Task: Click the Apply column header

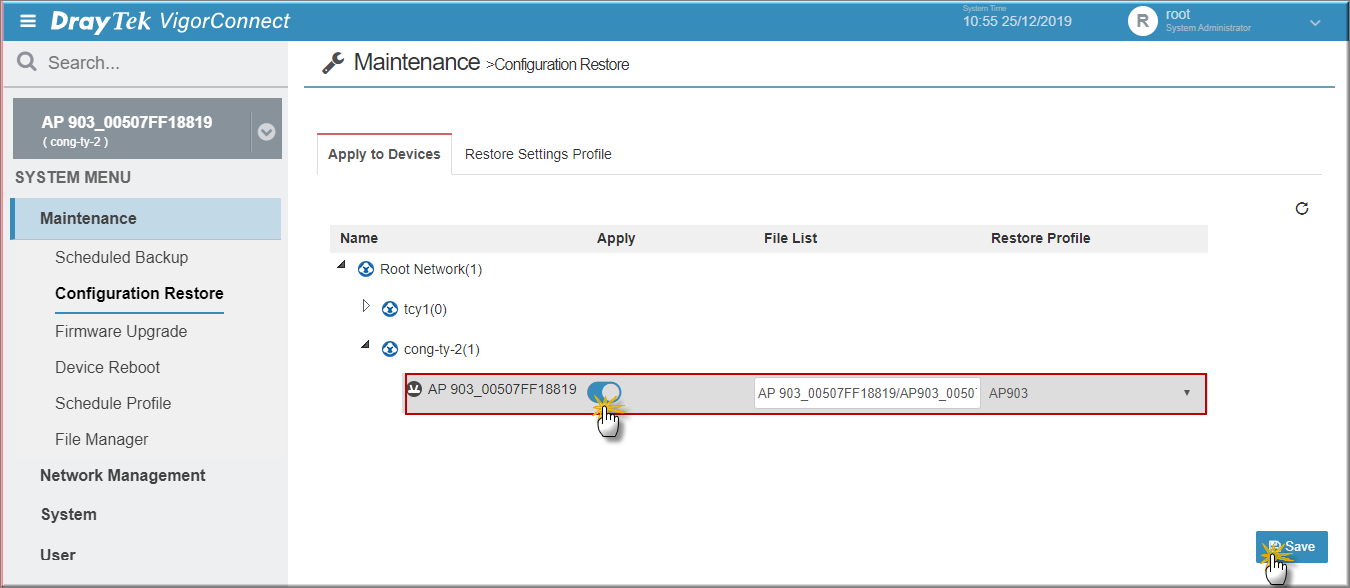Action: [x=616, y=238]
